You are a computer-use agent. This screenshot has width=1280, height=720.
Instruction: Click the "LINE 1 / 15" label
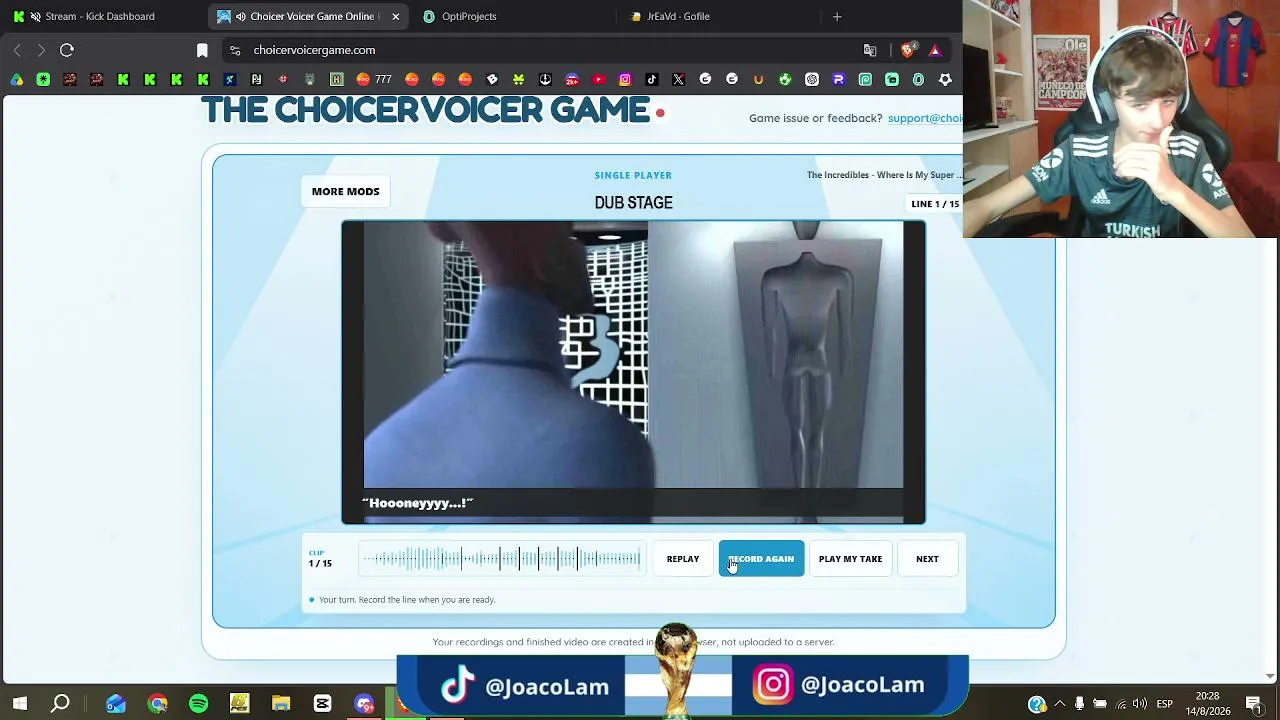click(x=935, y=204)
